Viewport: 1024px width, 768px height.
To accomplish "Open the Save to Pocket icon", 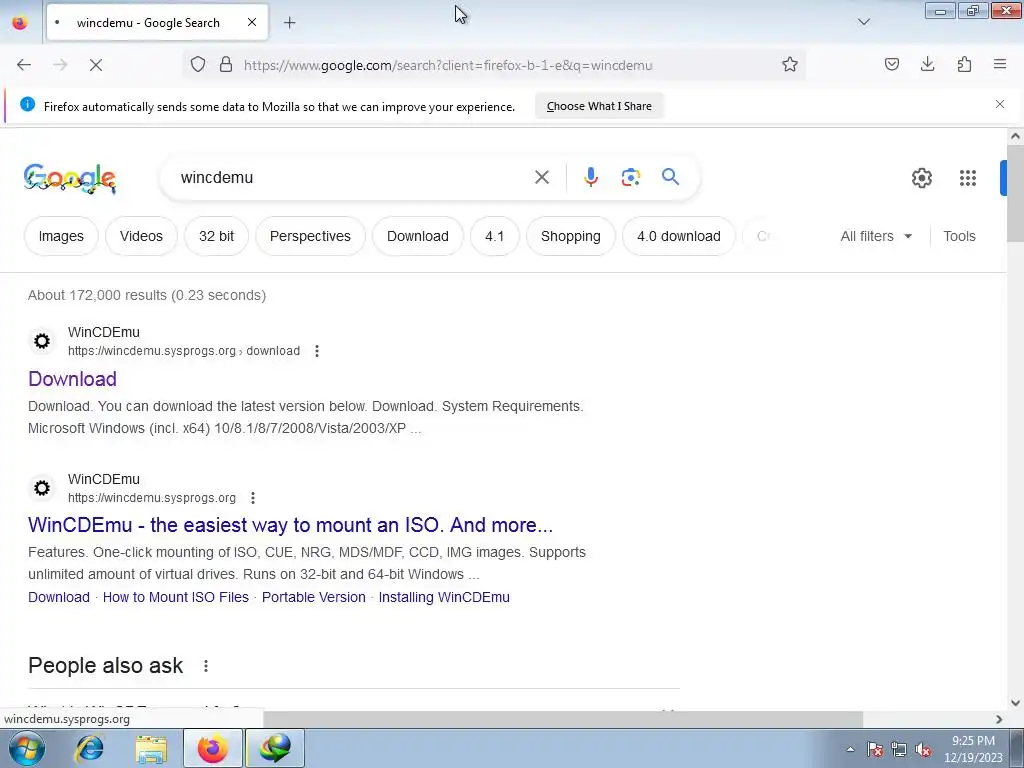I will tap(892, 64).
